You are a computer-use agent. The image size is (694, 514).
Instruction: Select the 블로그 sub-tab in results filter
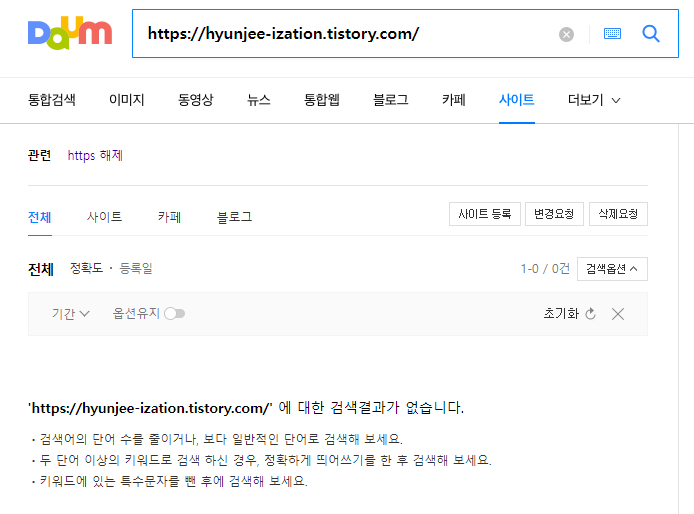[x=234, y=217]
